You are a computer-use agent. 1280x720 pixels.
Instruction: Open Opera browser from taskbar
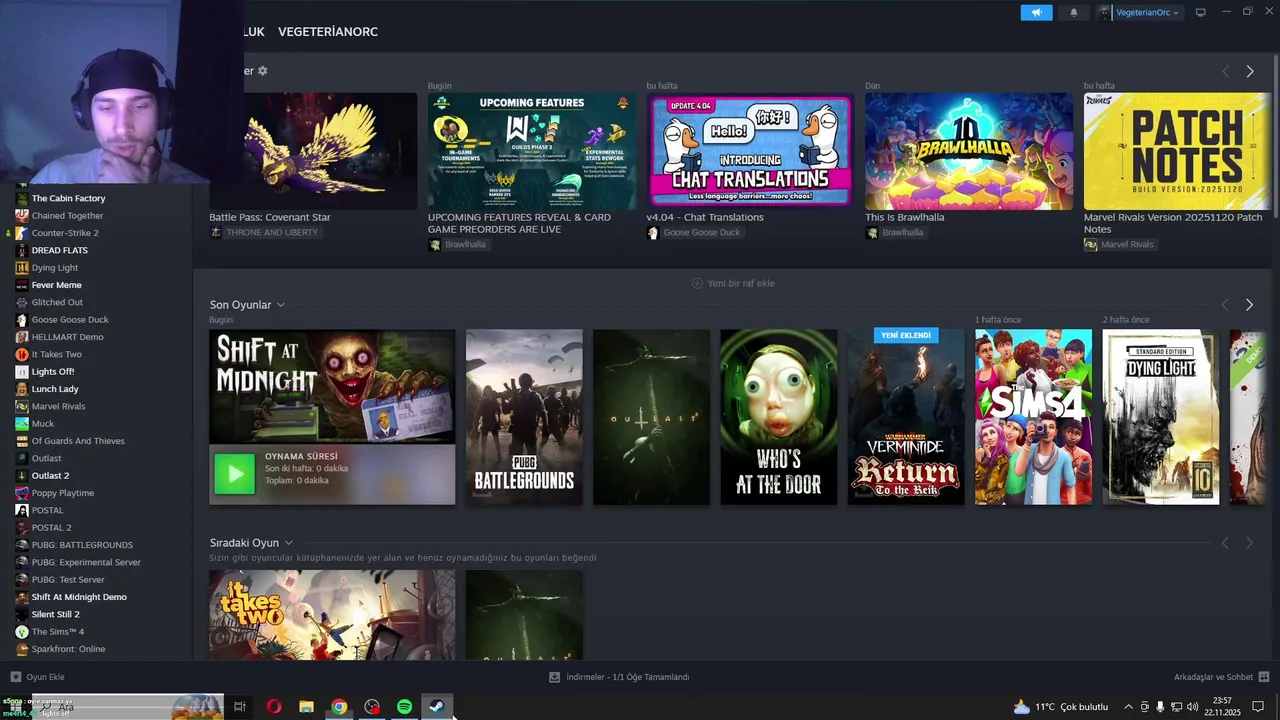(x=274, y=707)
